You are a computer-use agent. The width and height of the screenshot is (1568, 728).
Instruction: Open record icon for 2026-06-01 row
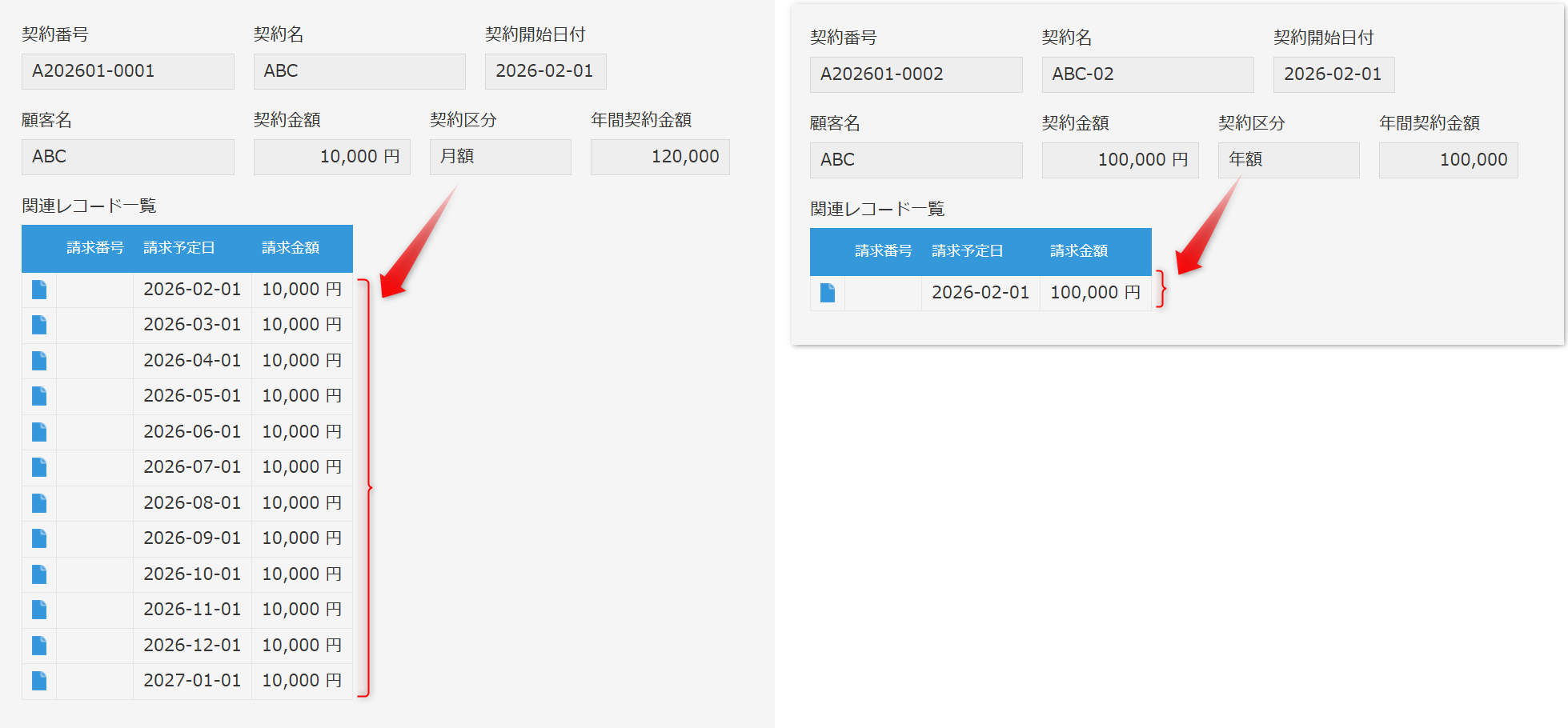click(39, 432)
